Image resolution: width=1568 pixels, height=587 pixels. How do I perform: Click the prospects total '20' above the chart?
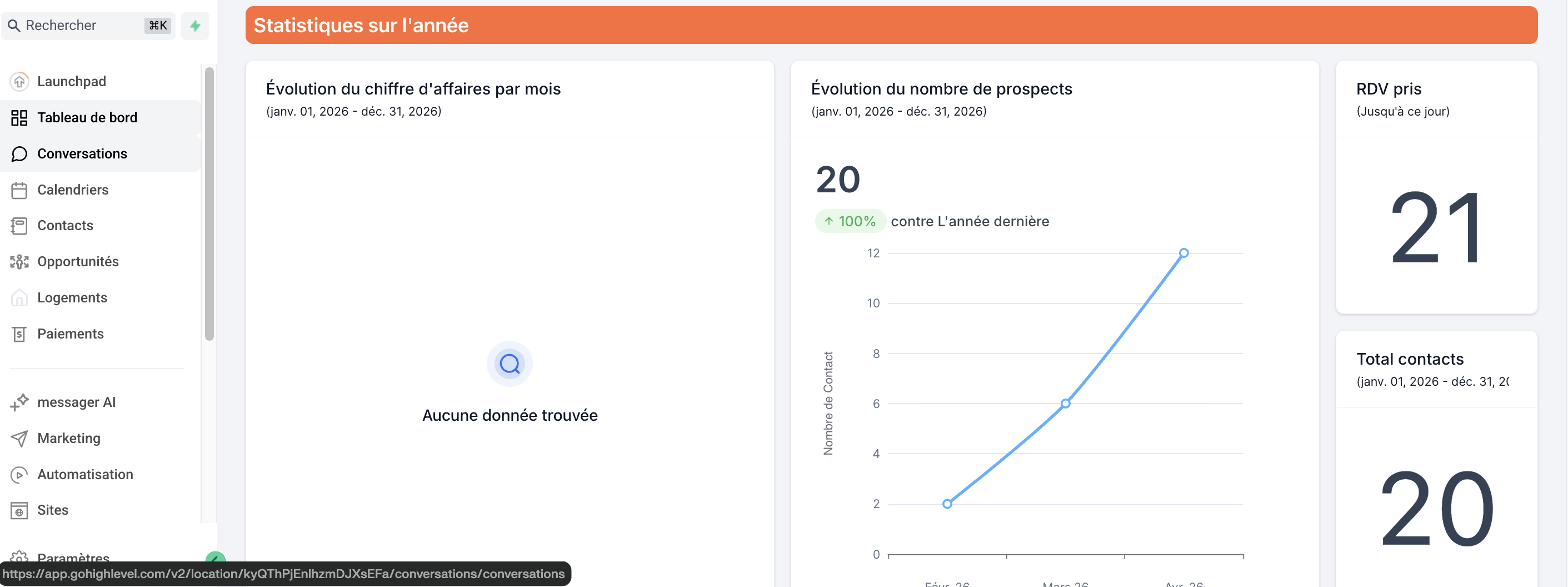tap(838, 180)
